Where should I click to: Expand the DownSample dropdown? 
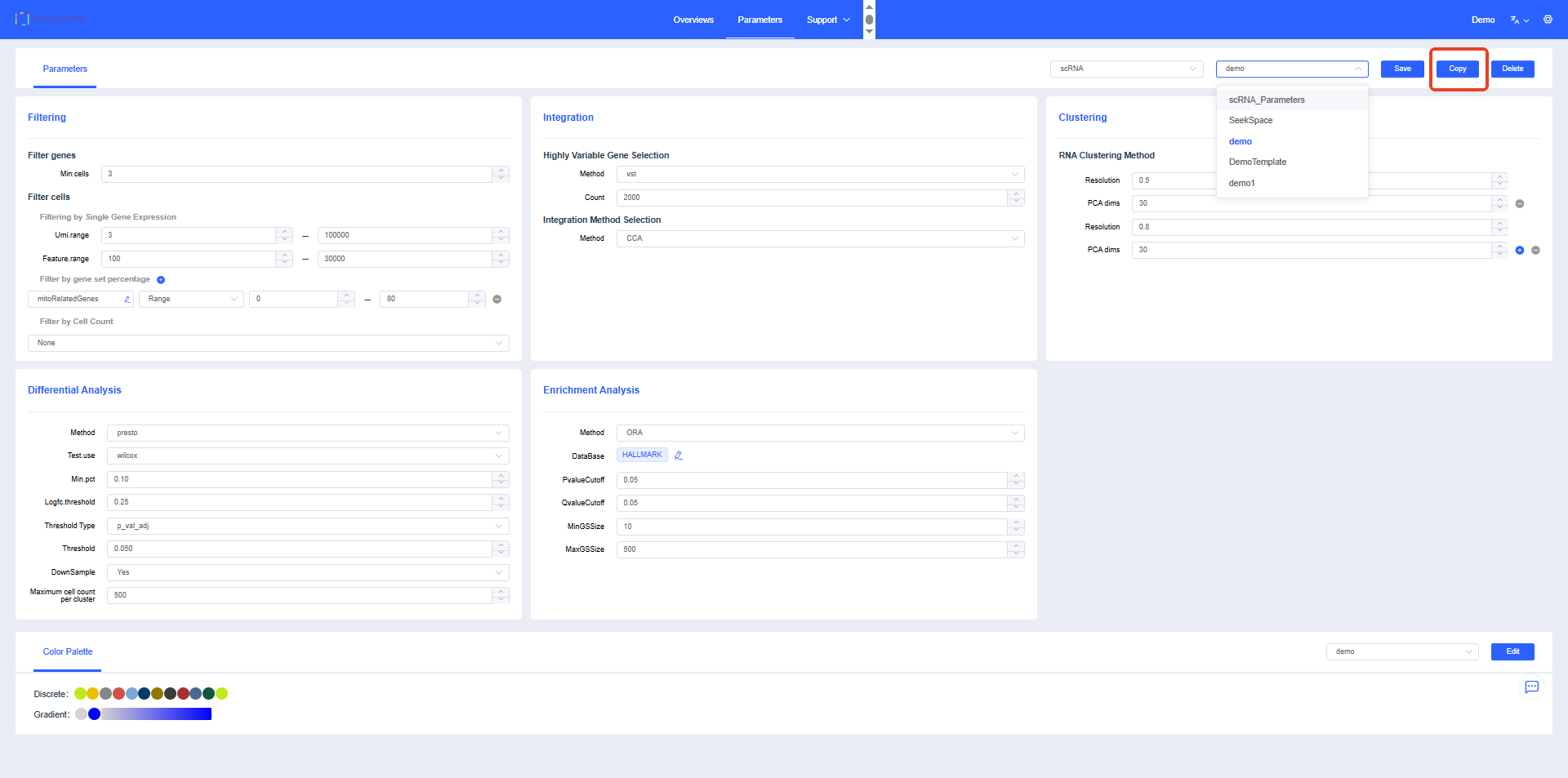(308, 572)
